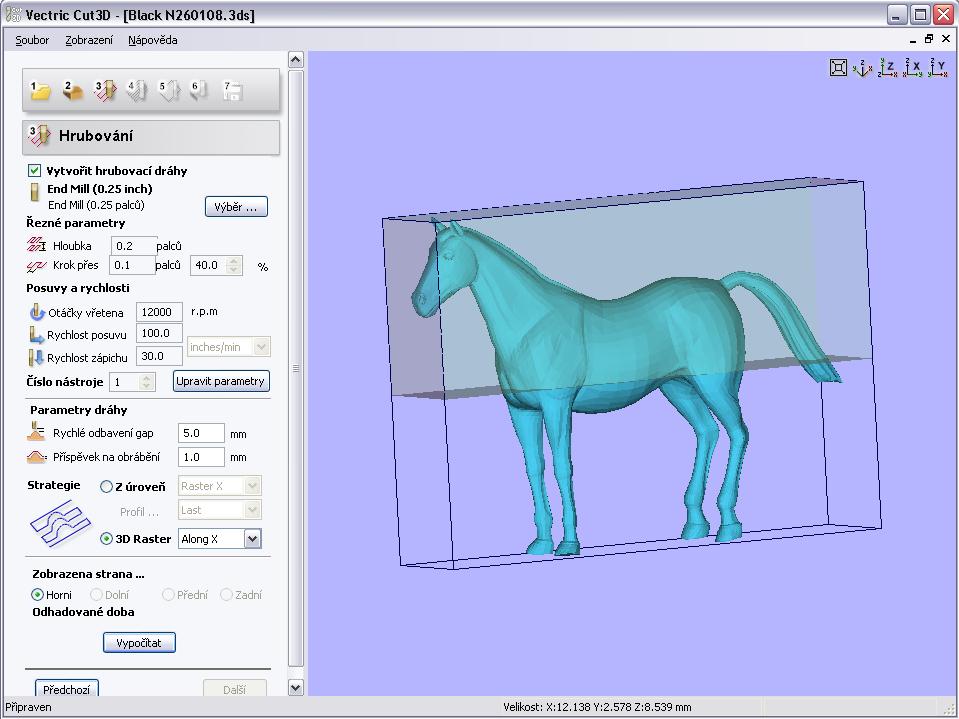Viewport: 959px width, 719px height.
Task: View the model along Z axis
Action: point(886,68)
